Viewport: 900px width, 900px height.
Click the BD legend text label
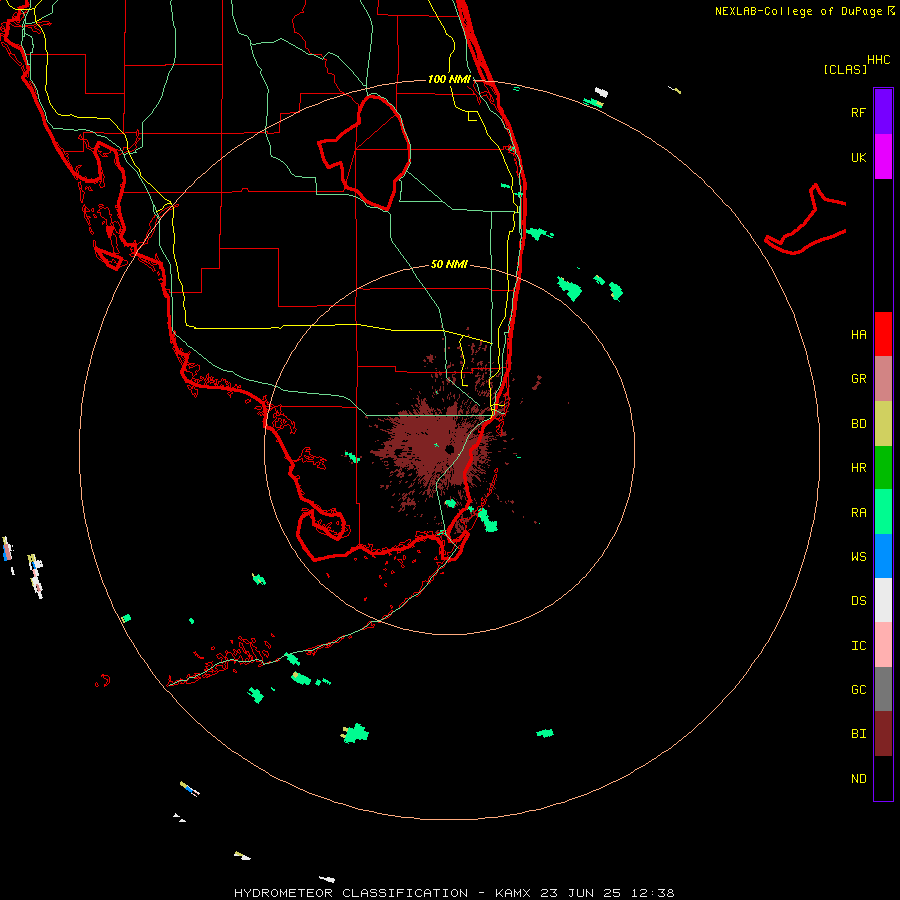point(858,424)
